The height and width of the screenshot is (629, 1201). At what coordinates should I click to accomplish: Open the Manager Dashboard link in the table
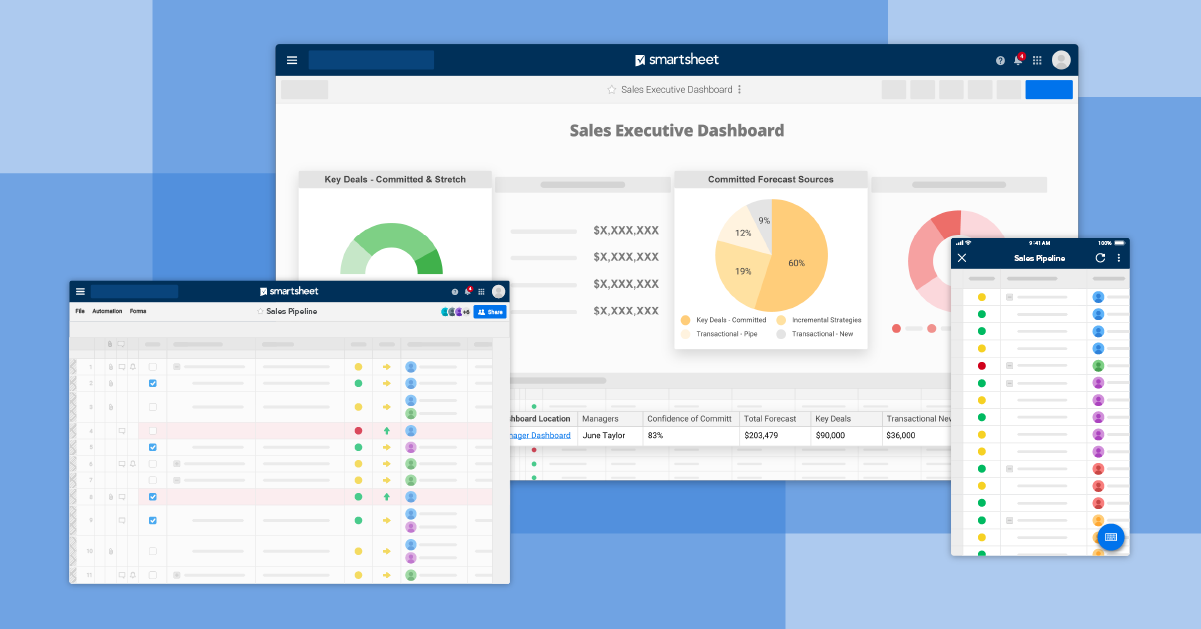539,435
